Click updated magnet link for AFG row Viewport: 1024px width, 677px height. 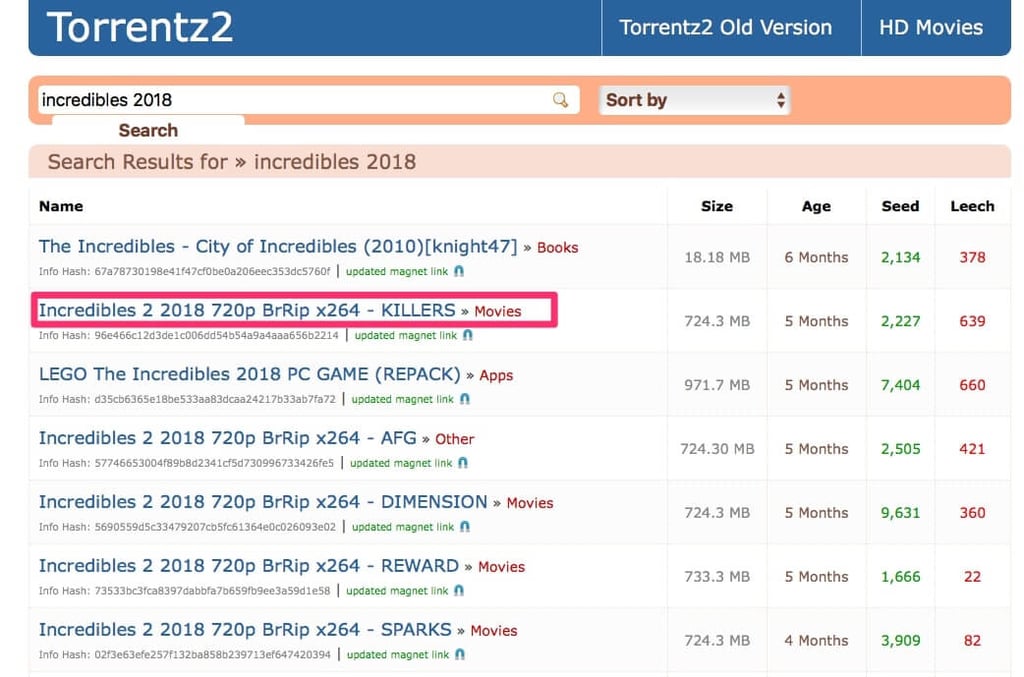(x=401, y=463)
